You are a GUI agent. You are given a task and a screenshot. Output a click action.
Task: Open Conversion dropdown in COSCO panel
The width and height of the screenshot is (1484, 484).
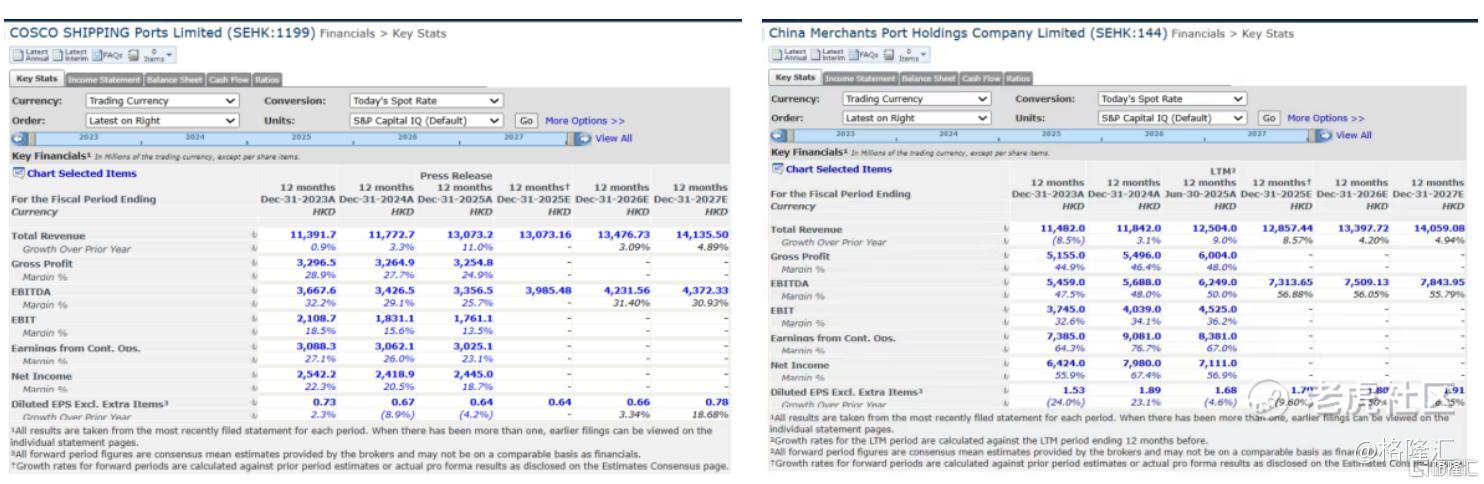tap(426, 101)
